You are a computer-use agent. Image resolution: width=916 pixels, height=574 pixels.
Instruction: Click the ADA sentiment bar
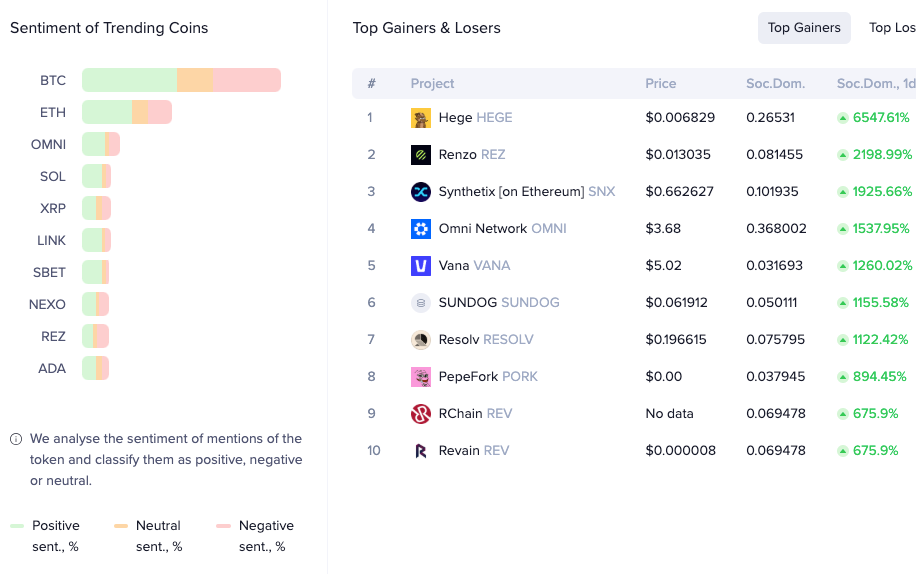(96, 368)
